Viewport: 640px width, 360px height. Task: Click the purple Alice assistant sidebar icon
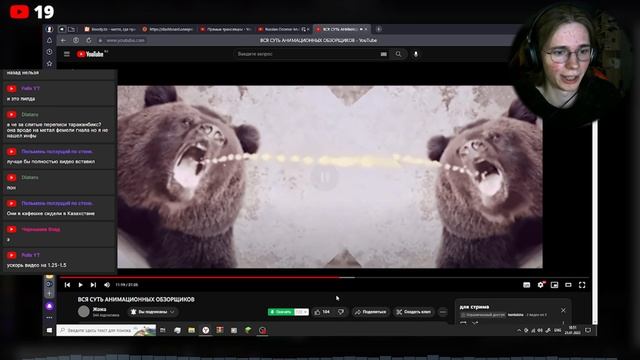coord(49,306)
